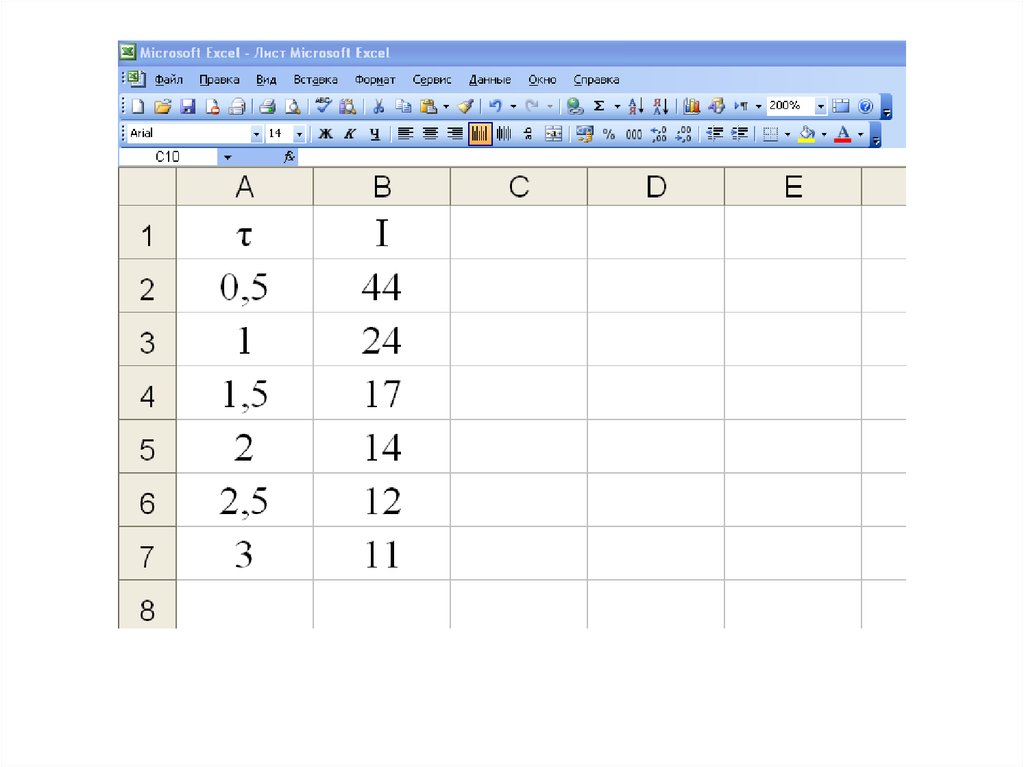Viewport: 1024px width, 767px height.
Task: Sort descending Я to А
Action: pos(660,106)
